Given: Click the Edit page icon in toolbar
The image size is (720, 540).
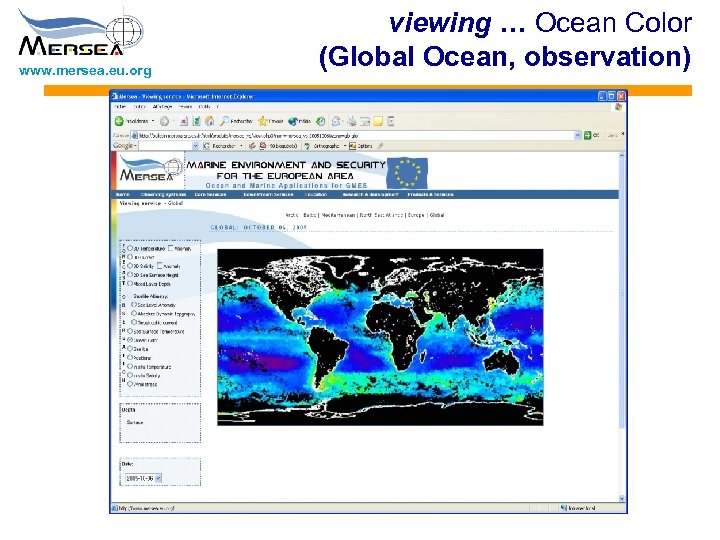Looking at the screenshot, I should (365, 121).
